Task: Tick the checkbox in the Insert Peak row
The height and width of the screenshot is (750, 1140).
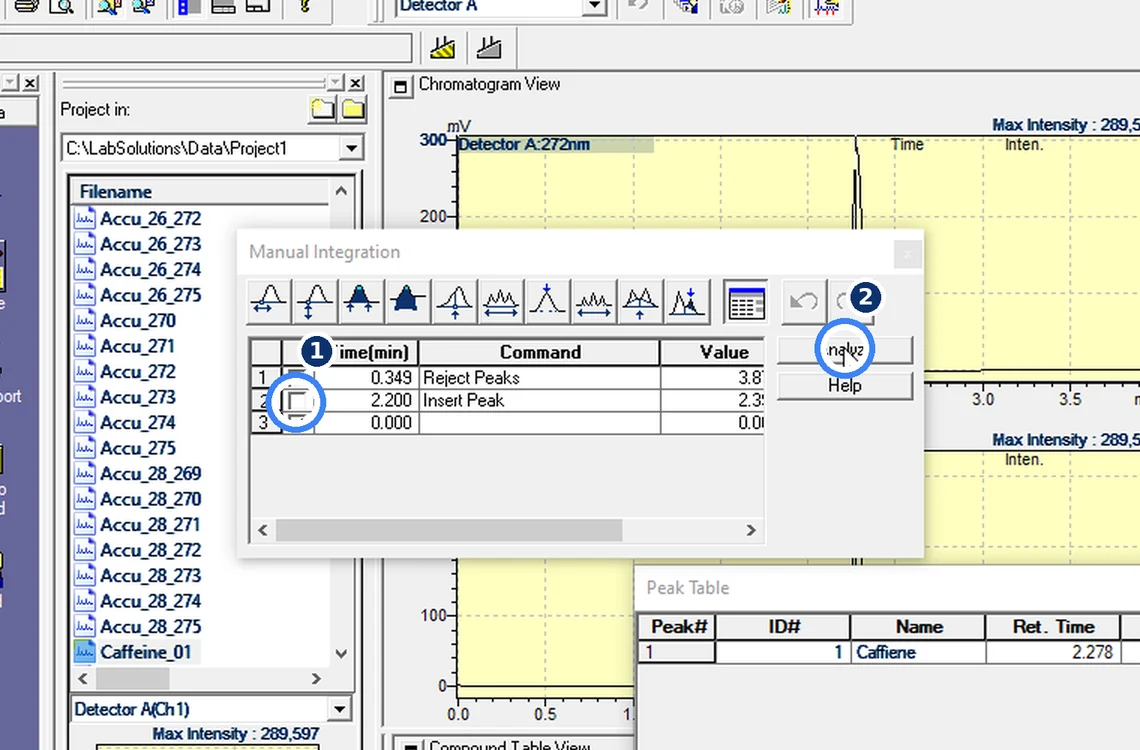Action: tap(297, 401)
